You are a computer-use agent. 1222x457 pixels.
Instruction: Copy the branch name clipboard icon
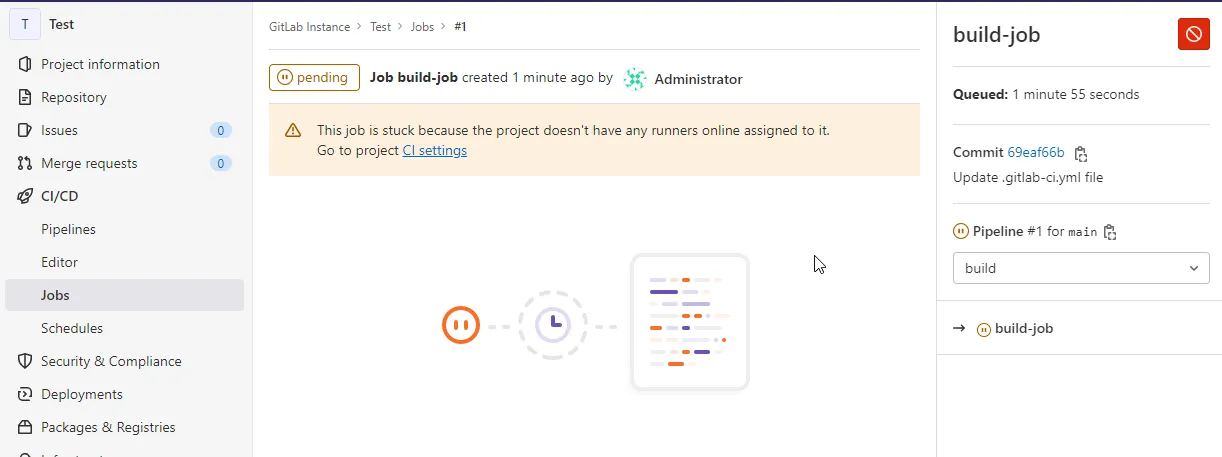(1109, 232)
